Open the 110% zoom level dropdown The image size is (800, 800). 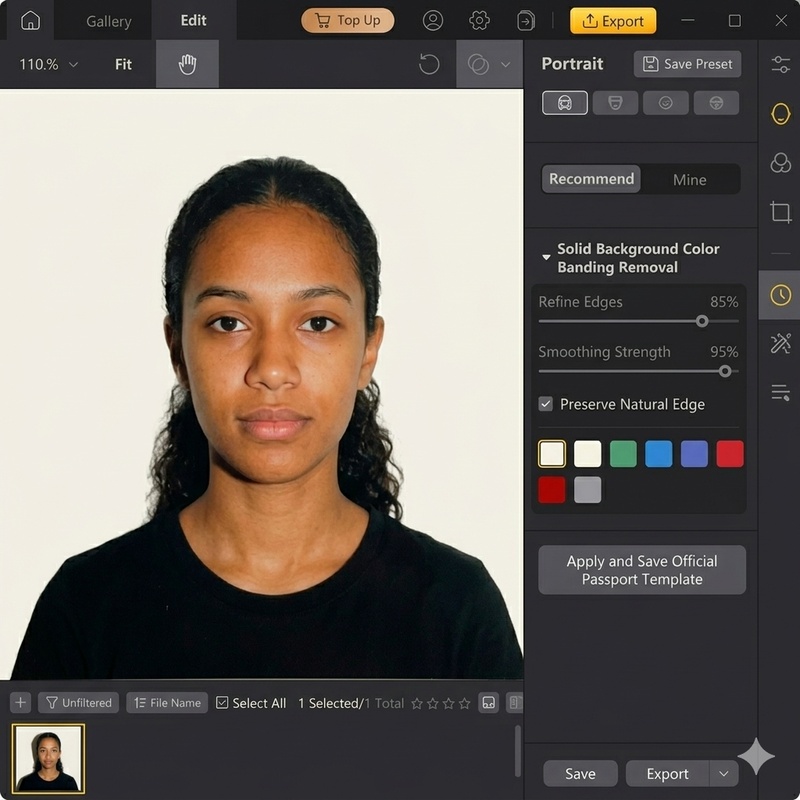48,64
